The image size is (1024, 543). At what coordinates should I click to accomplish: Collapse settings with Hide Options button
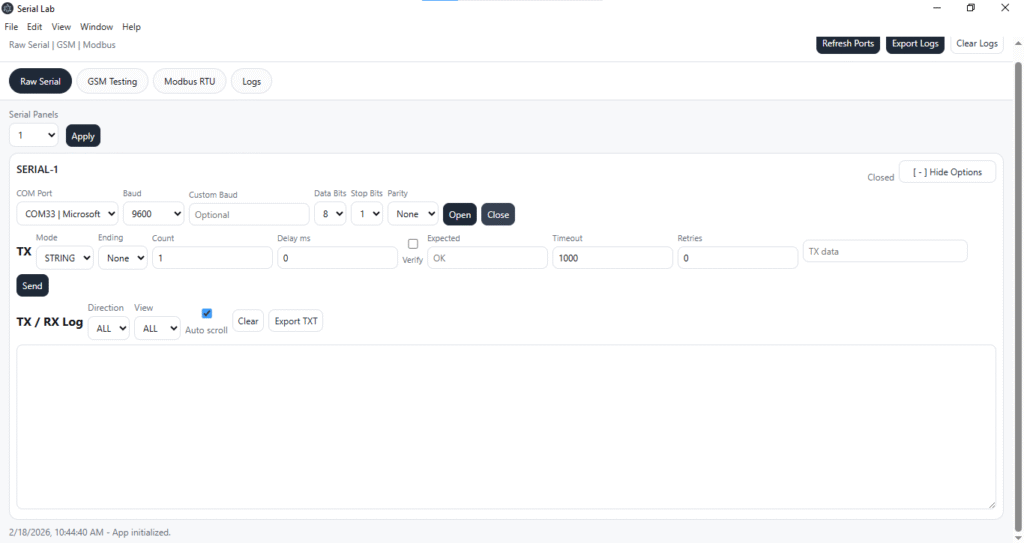tap(947, 172)
